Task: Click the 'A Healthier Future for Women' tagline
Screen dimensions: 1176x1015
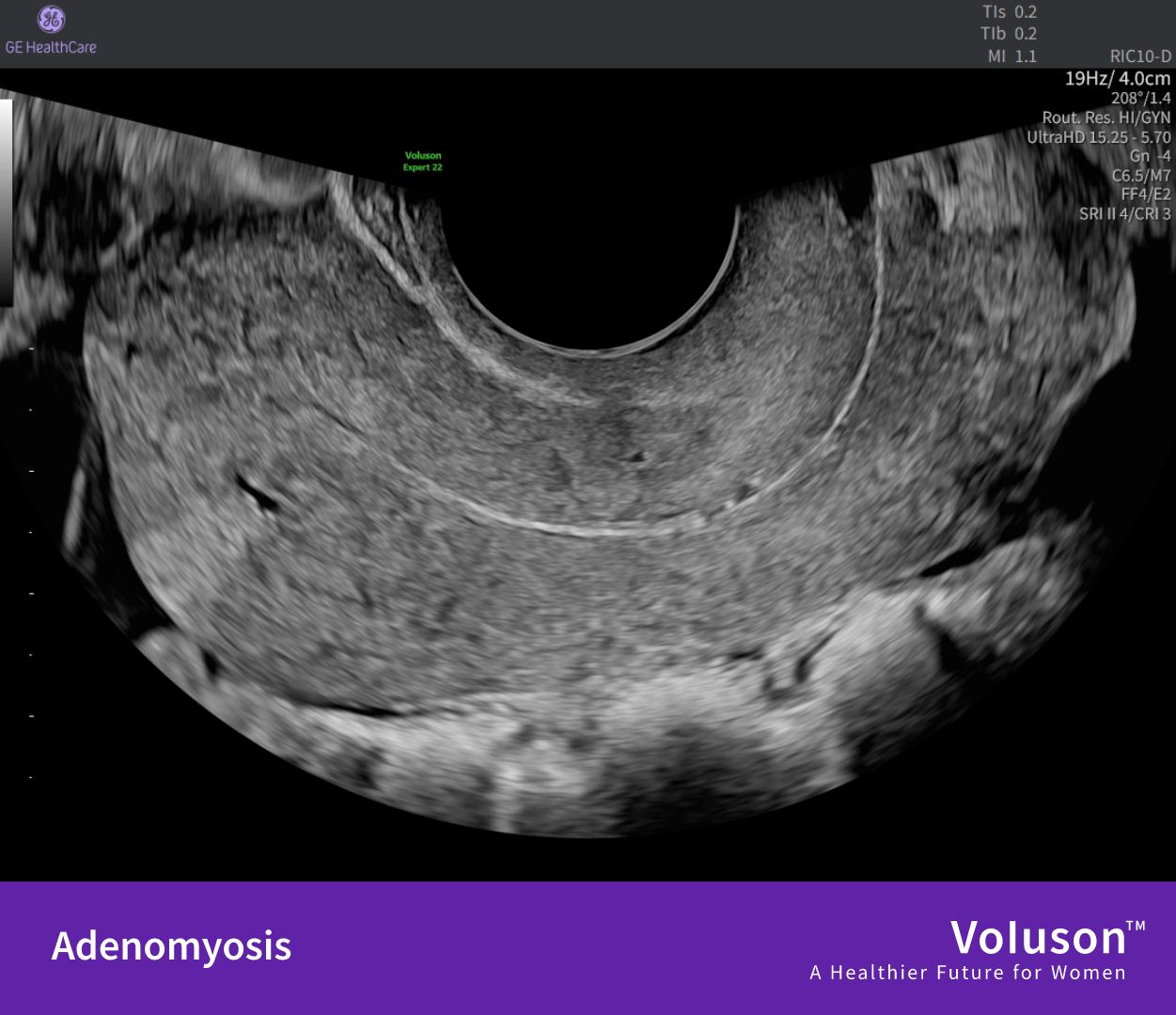Action: [x=967, y=973]
